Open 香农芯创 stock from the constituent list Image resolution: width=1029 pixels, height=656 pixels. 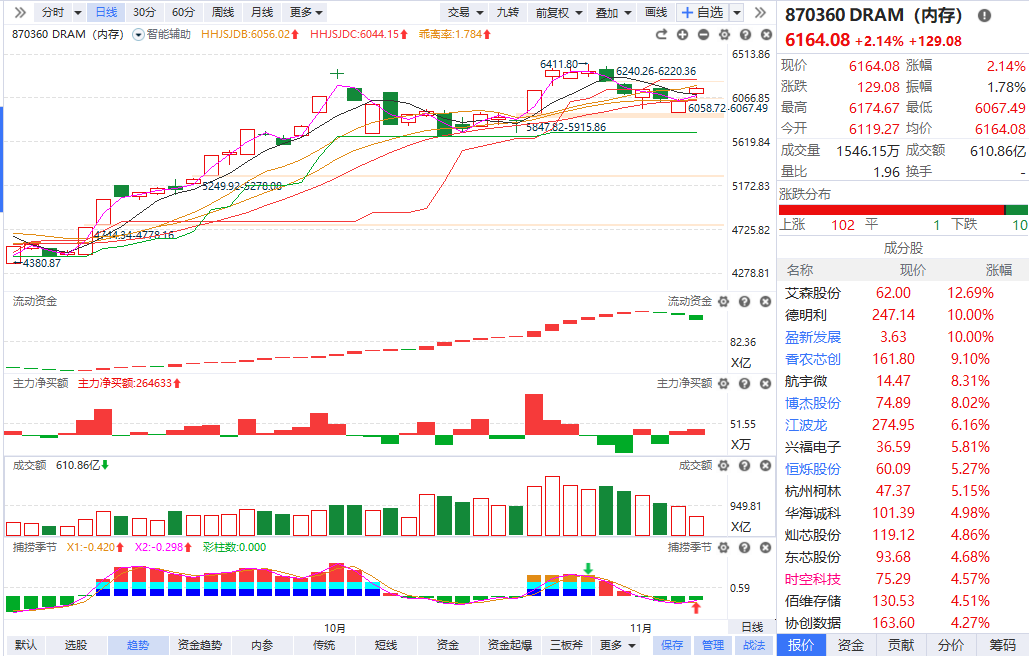(813, 359)
